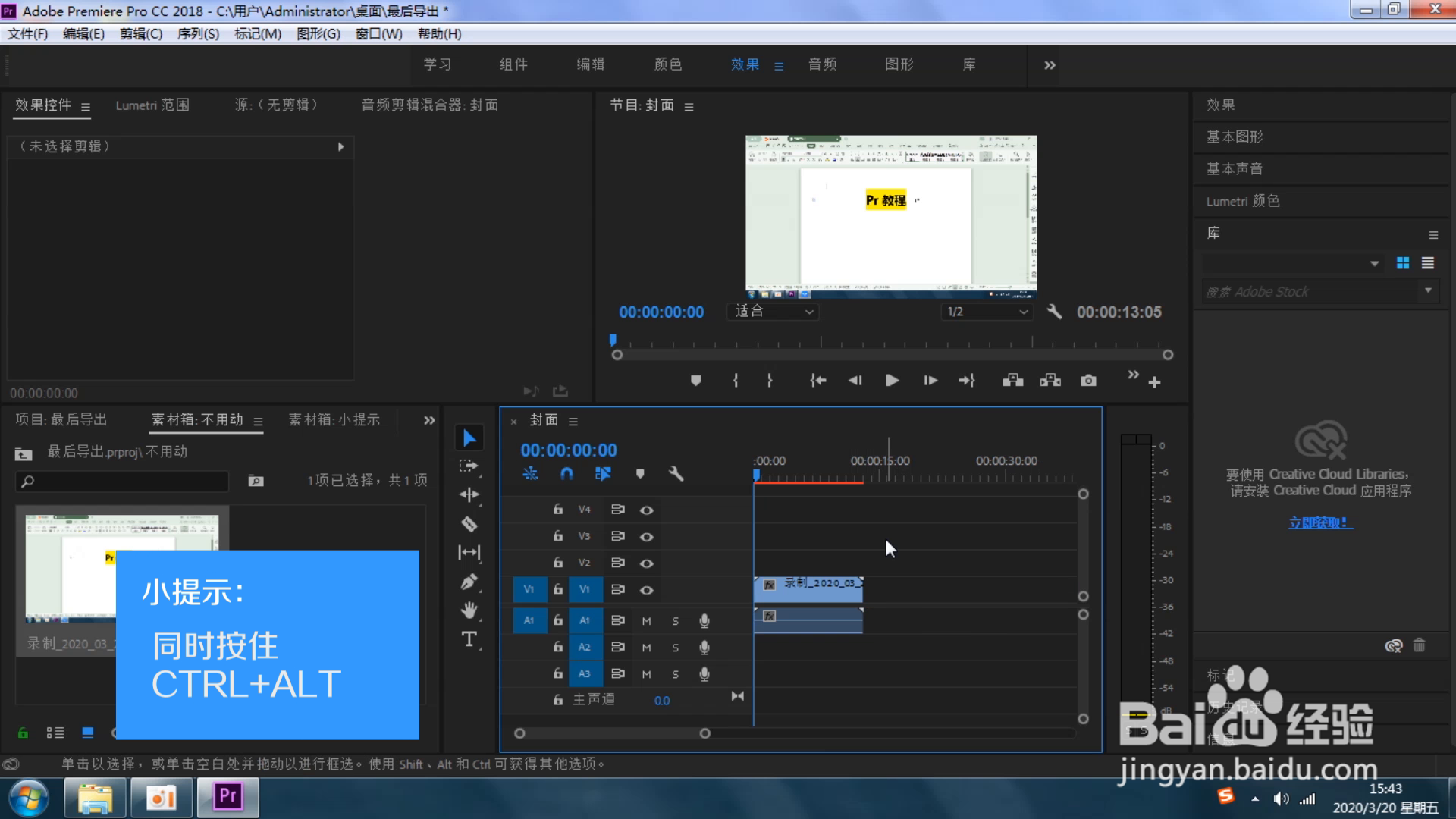Click the Extract button
Viewport: 1456px width, 819px height.
pyautogui.click(x=1050, y=381)
